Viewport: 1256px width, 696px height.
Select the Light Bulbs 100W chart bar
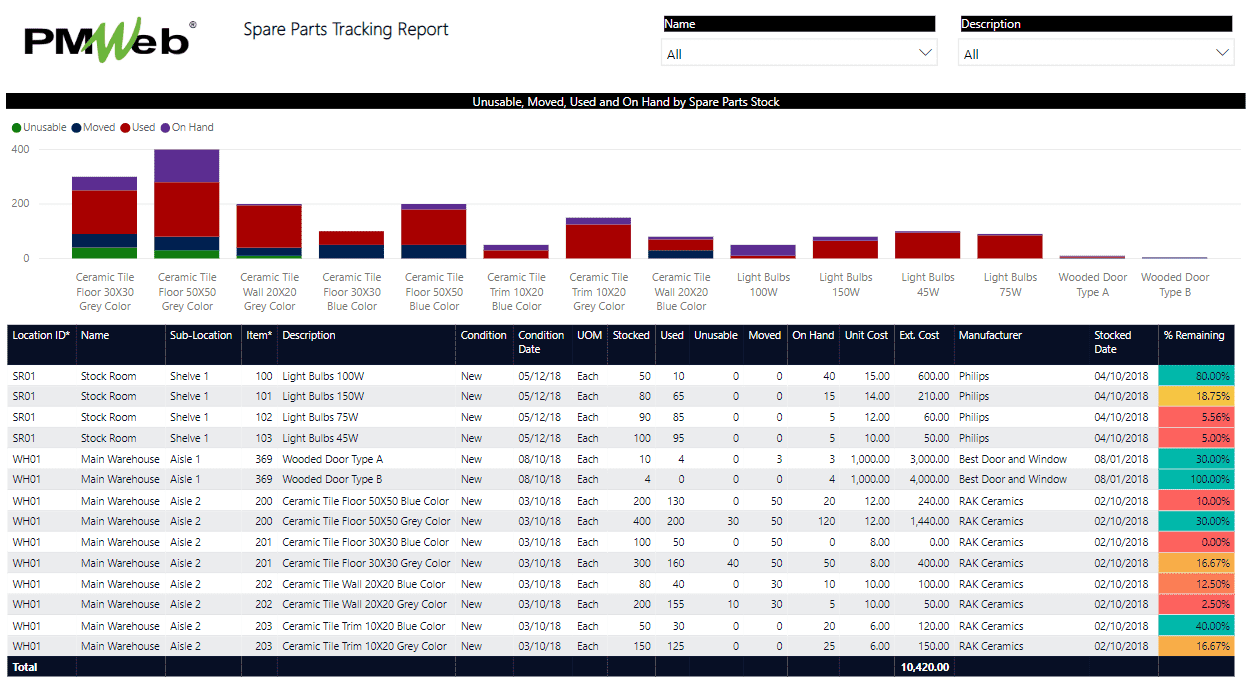(x=763, y=251)
